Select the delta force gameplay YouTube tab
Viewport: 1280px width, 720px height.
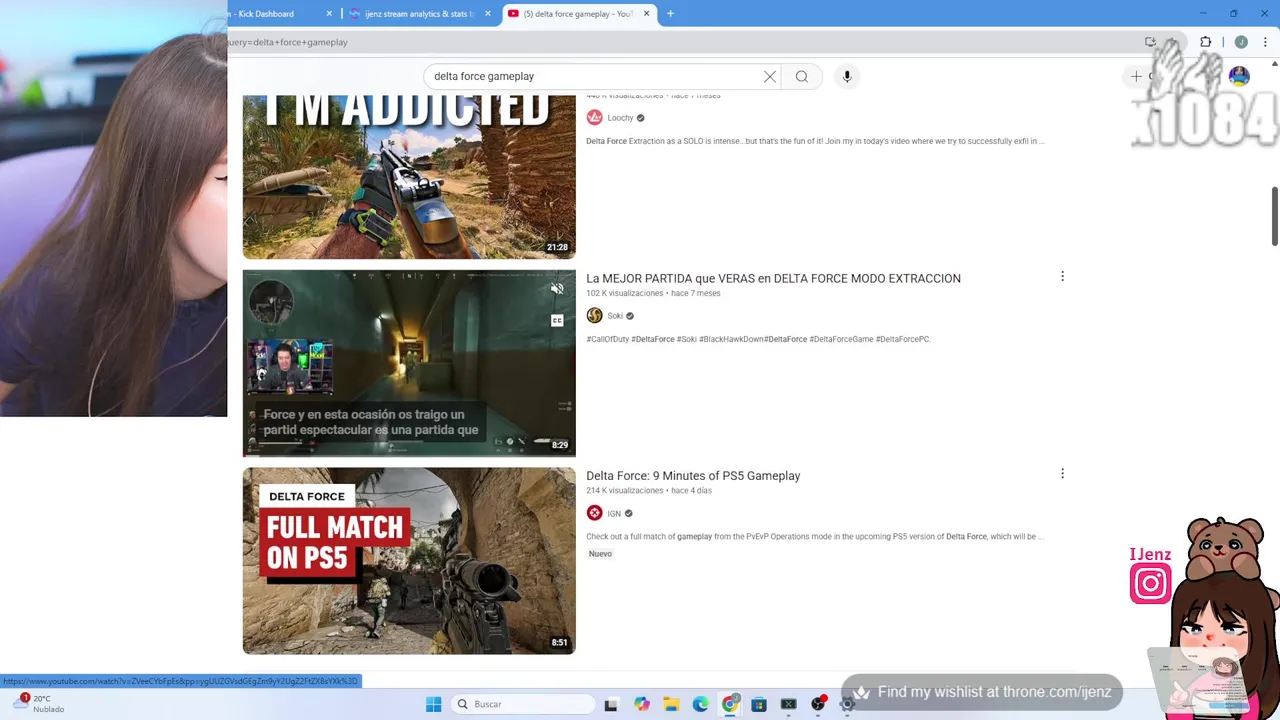[578, 14]
